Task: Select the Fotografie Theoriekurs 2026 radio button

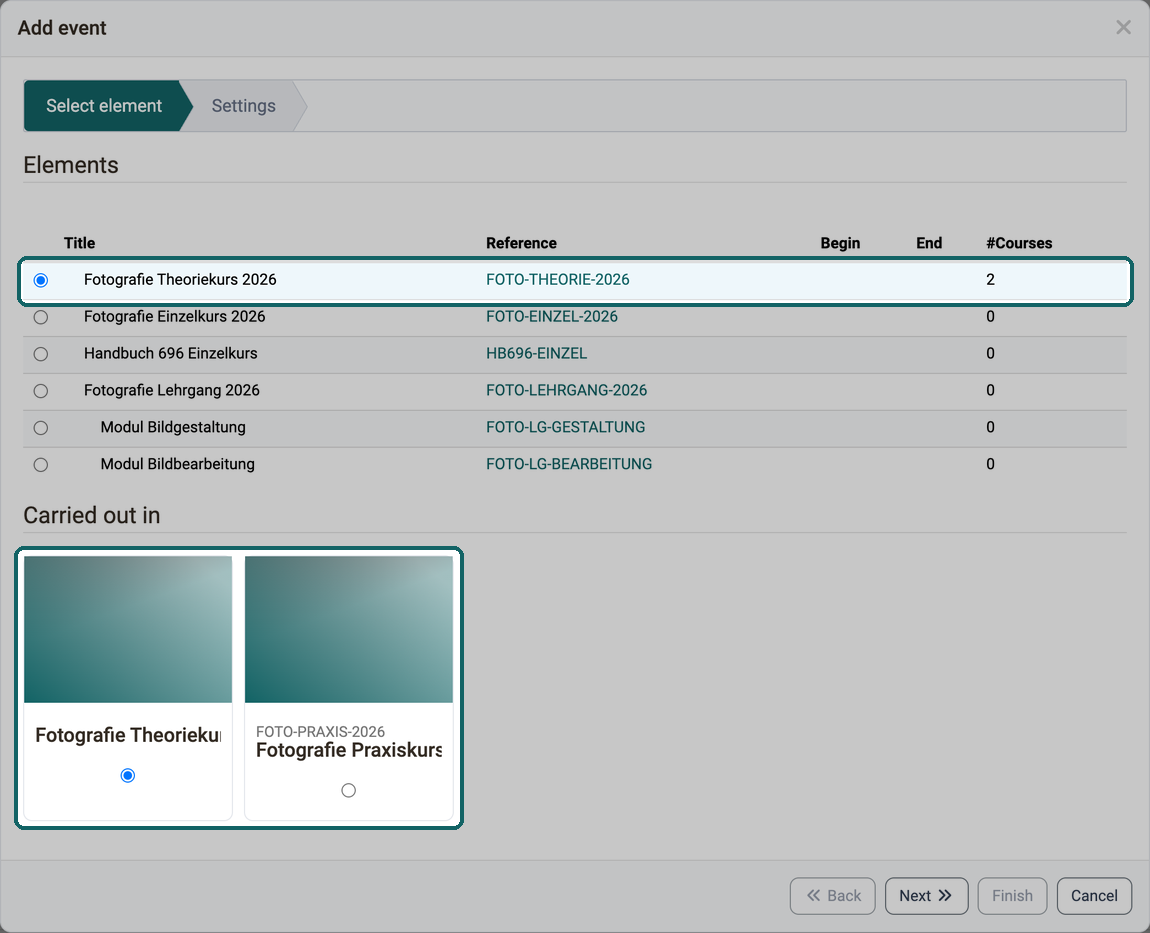Action: pos(41,280)
